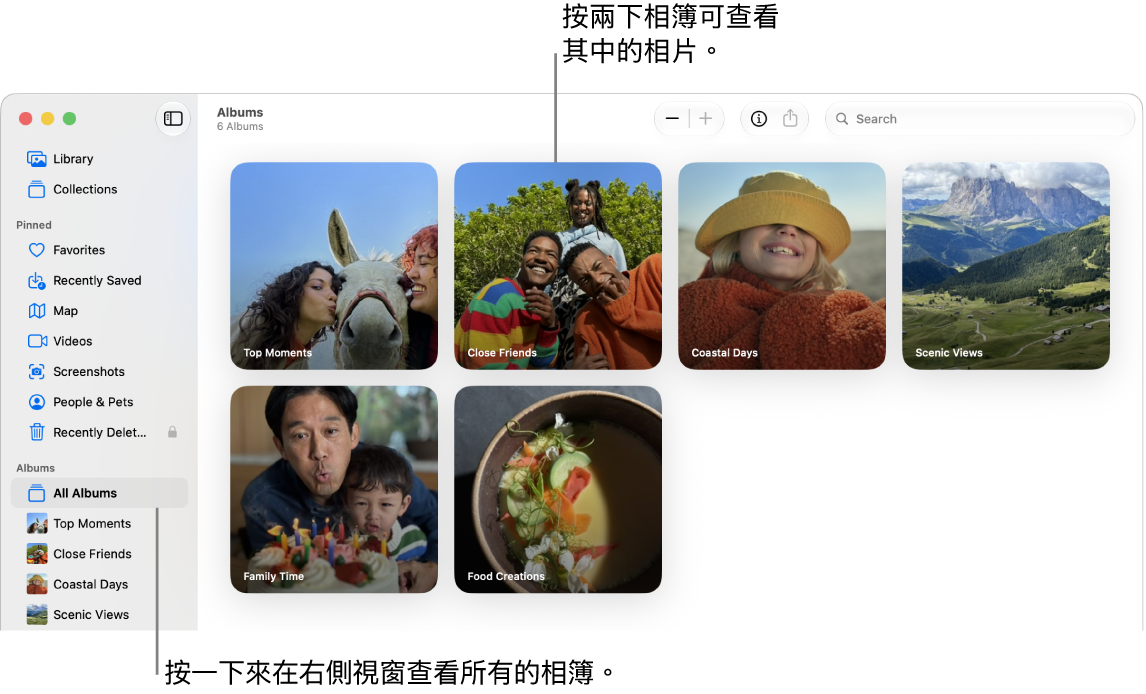This screenshot has width=1146, height=694.
Task: Select the Favorites heart icon
Action: point(37,250)
